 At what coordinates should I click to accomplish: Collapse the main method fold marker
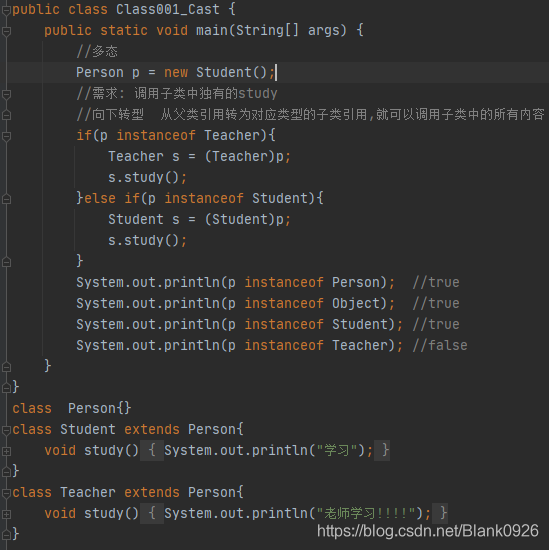pos(6,31)
